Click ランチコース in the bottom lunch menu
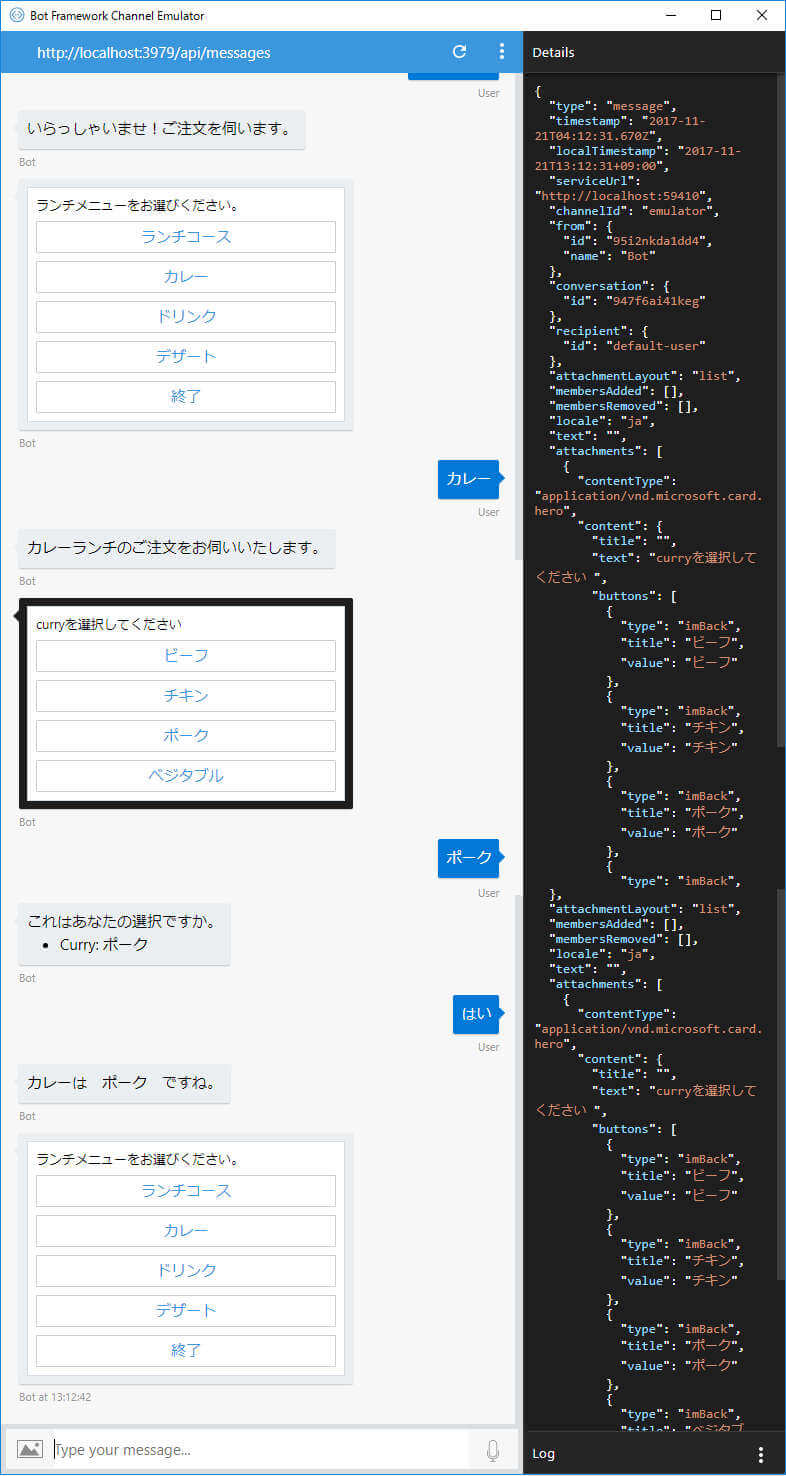 click(x=186, y=1191)
